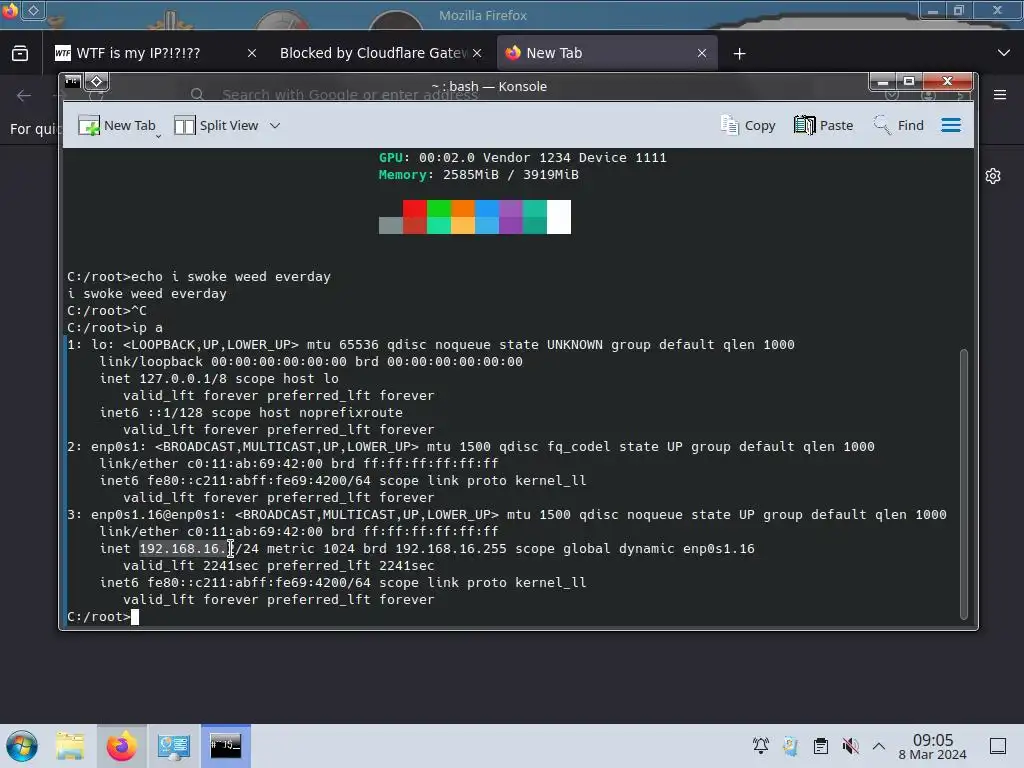Close the Blocked by Cloudflare Gateway tab

[477, 53]
